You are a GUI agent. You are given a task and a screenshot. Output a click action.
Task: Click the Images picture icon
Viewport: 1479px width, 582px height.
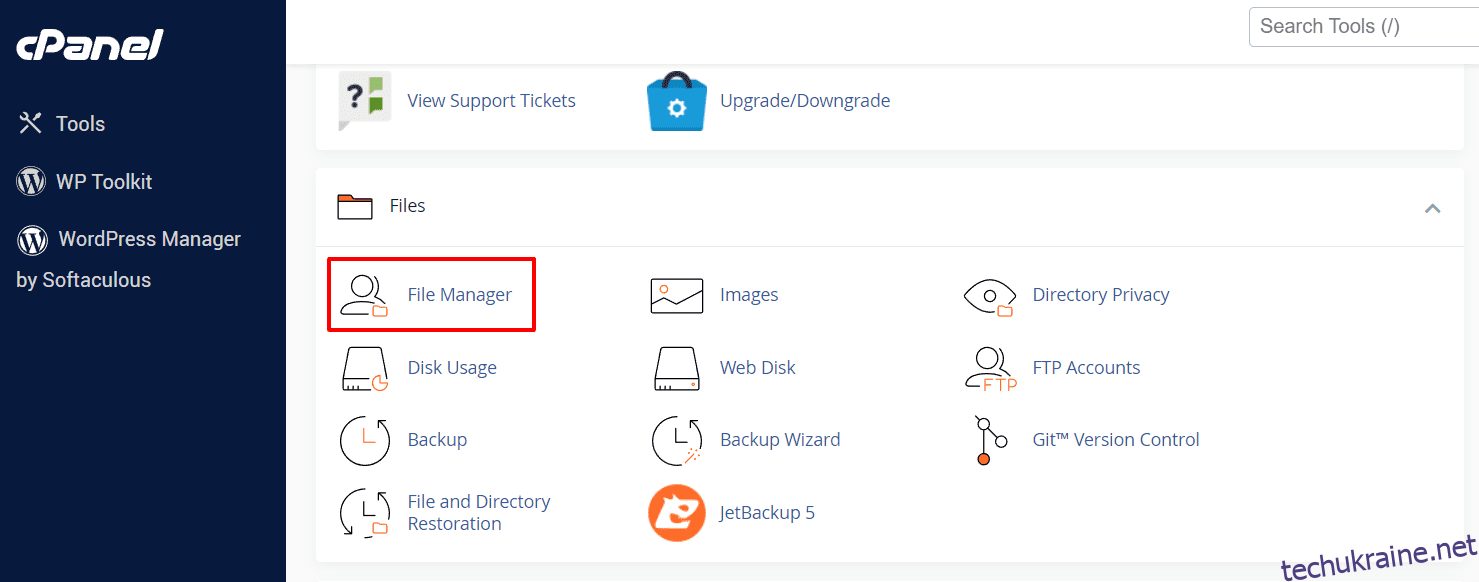coord(677,295)
